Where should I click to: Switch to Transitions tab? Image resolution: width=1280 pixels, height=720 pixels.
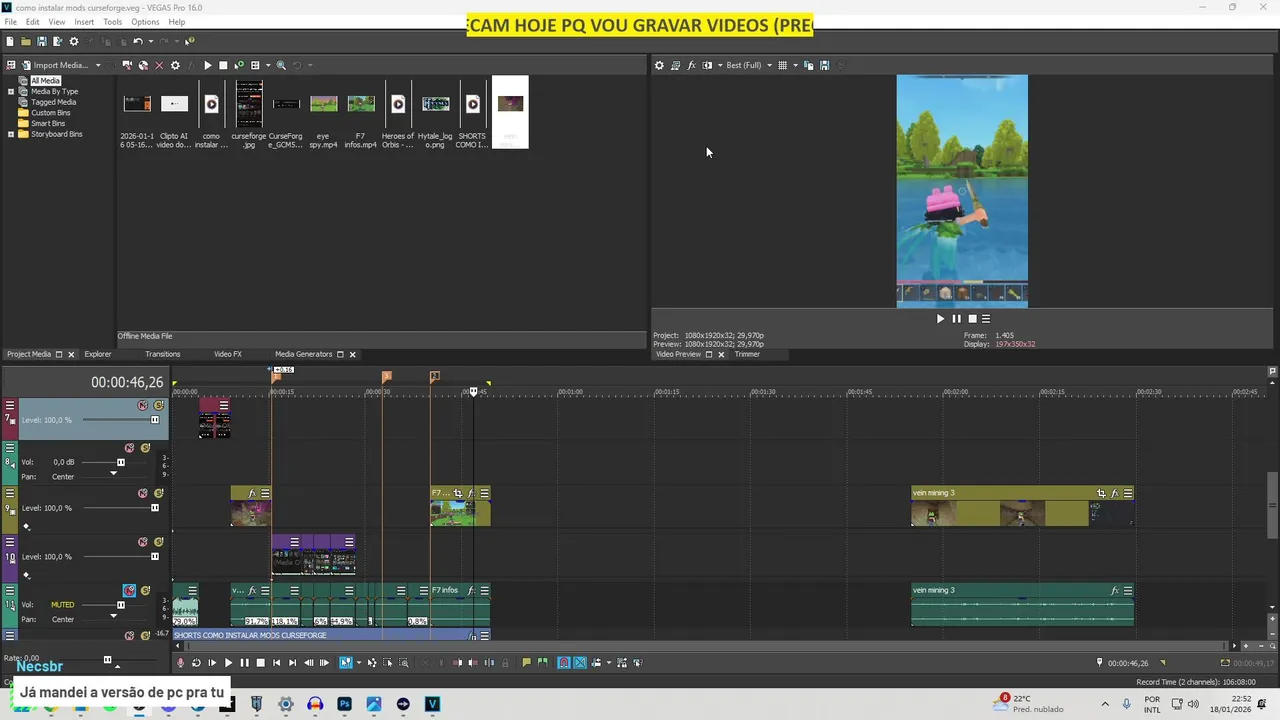(162, 354)
